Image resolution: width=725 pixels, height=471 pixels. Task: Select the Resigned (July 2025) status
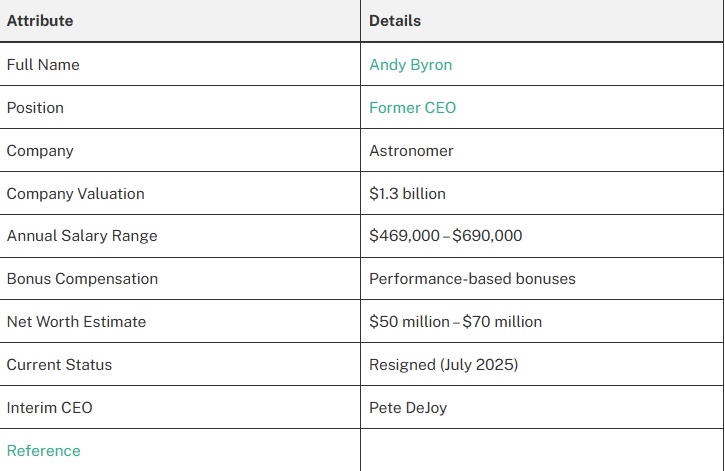click(x=443, y=365)
